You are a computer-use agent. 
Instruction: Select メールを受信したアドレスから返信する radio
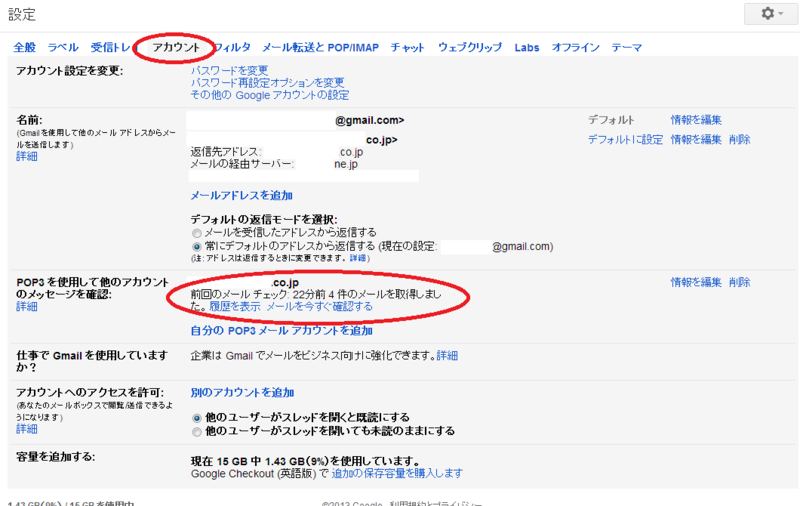click(x=197, y=233)
